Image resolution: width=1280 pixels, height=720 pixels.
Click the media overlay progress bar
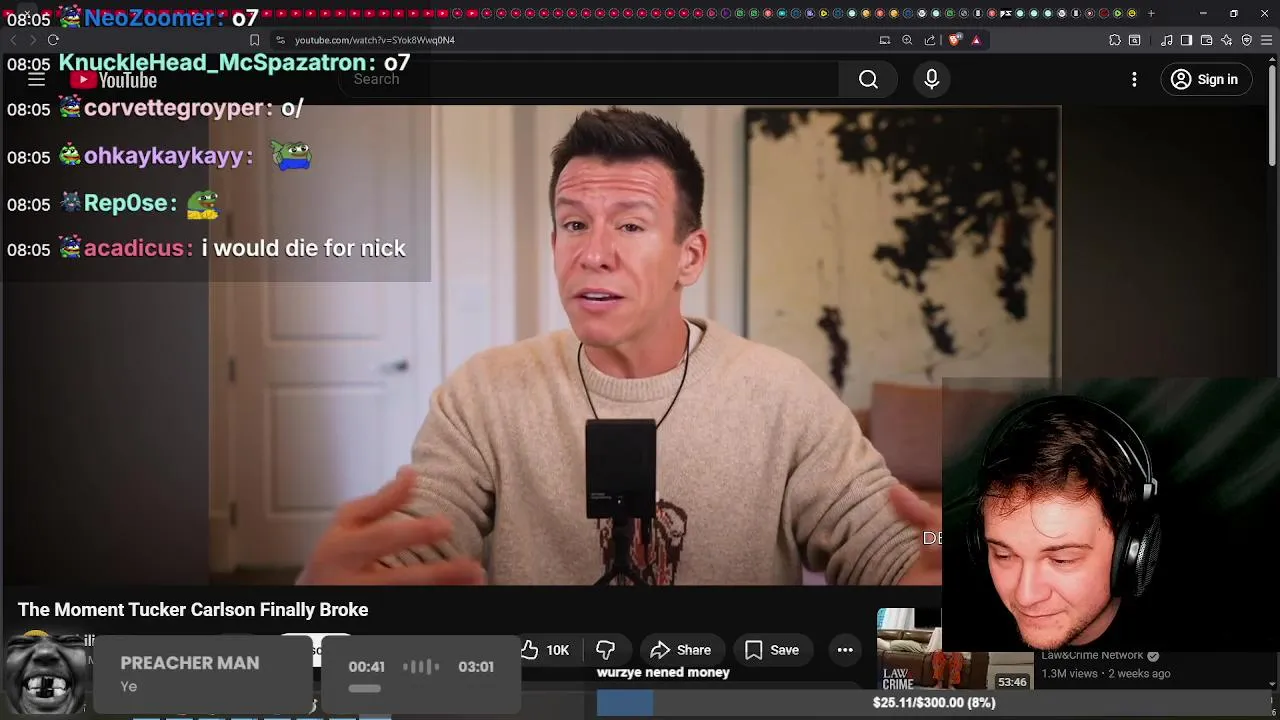coord(364,688)
